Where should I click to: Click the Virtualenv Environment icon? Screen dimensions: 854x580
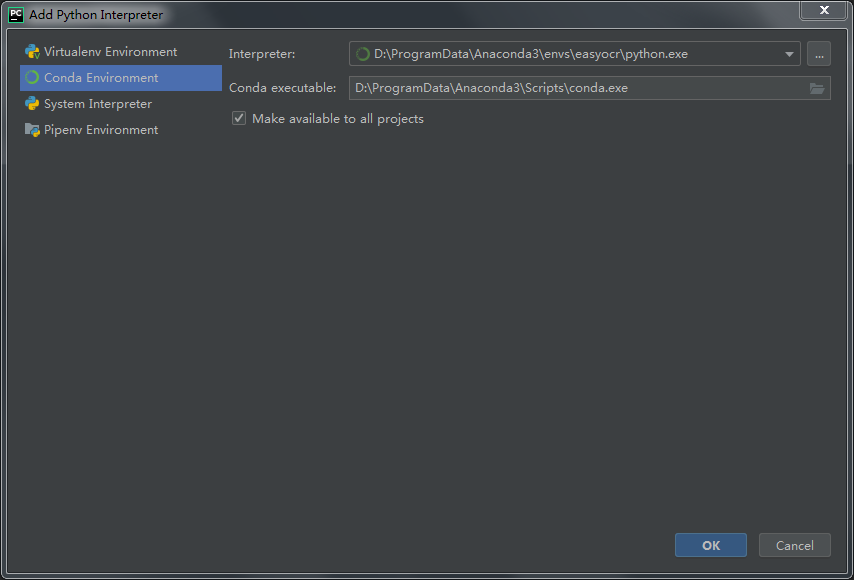(x=33, y=51)
